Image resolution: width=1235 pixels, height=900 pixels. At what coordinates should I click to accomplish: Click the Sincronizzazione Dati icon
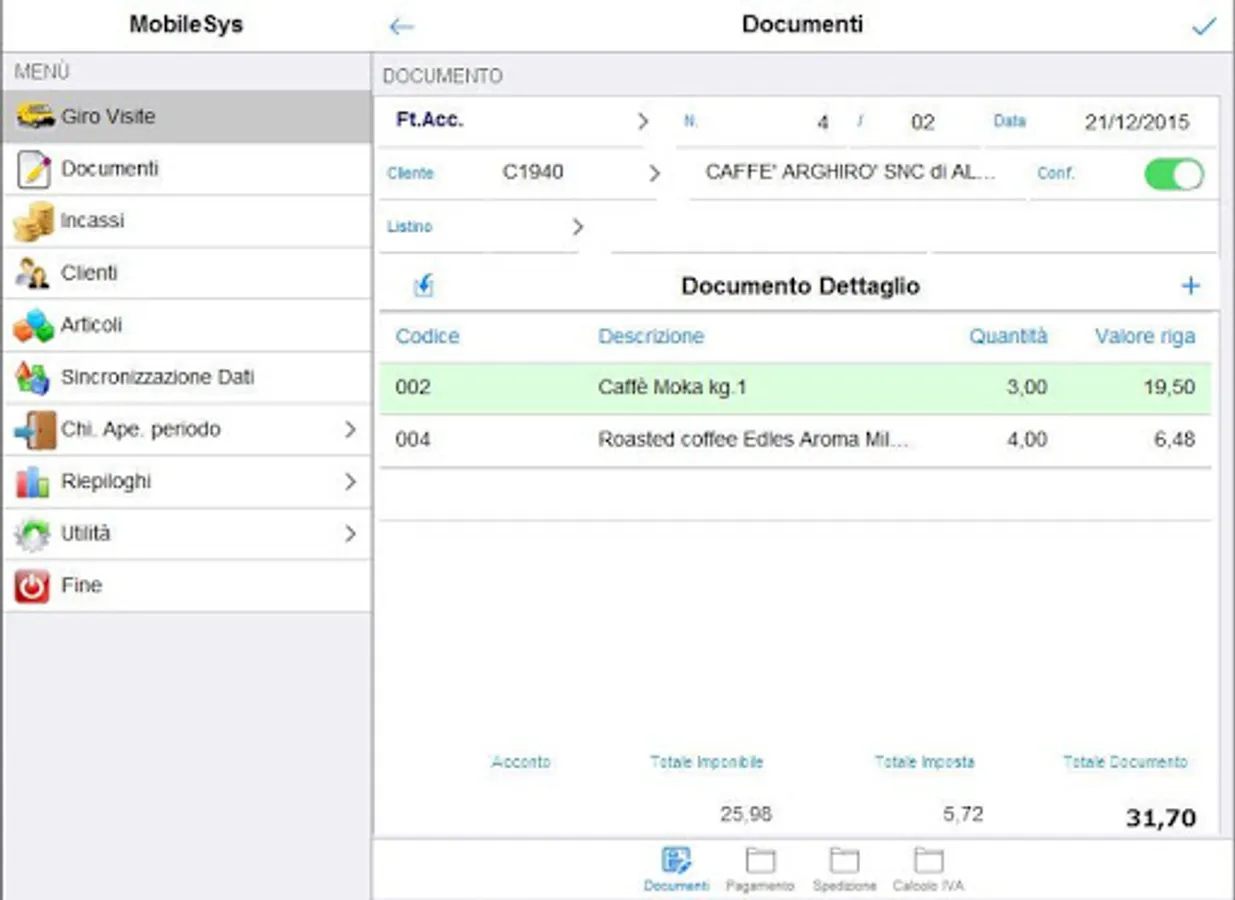34,377
